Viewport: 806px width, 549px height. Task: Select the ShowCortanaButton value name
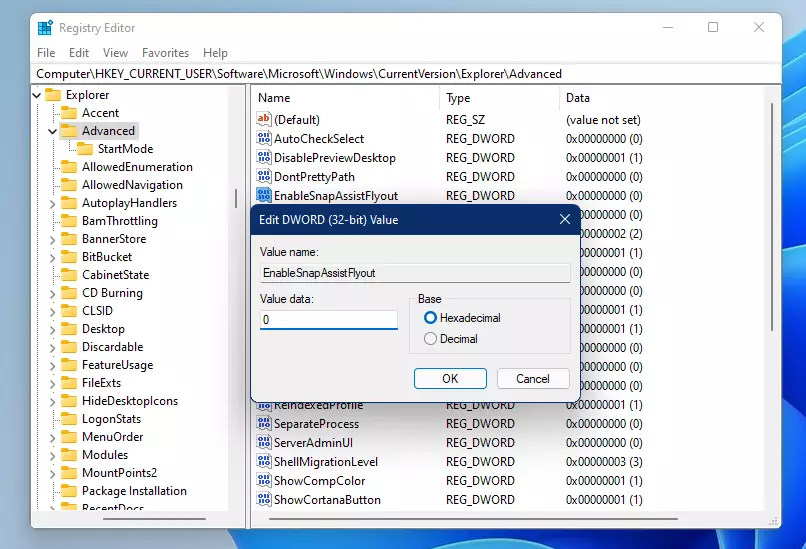coord(327,500)
